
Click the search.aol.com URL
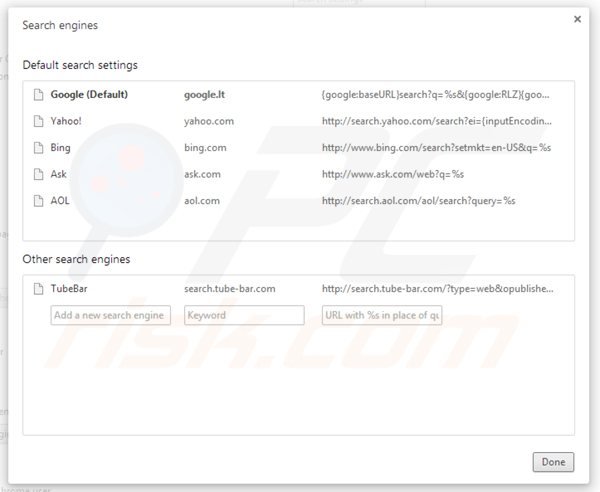419,200
